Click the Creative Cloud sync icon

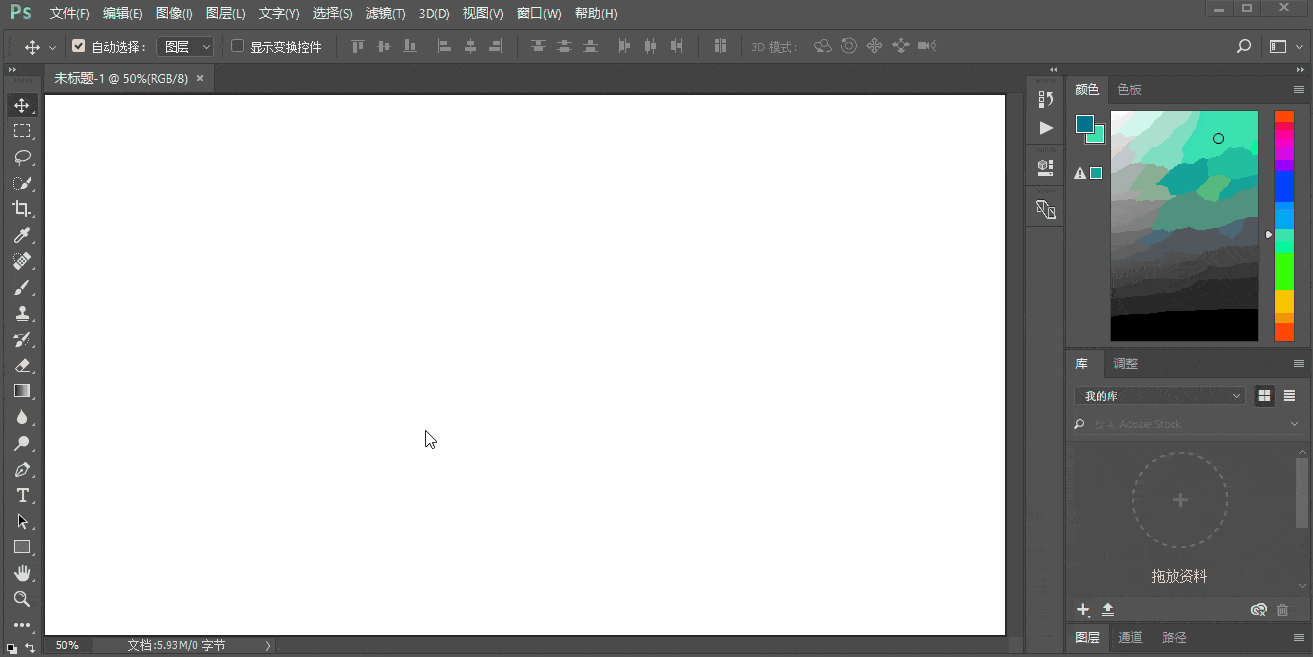click(x=1259, y=609)
